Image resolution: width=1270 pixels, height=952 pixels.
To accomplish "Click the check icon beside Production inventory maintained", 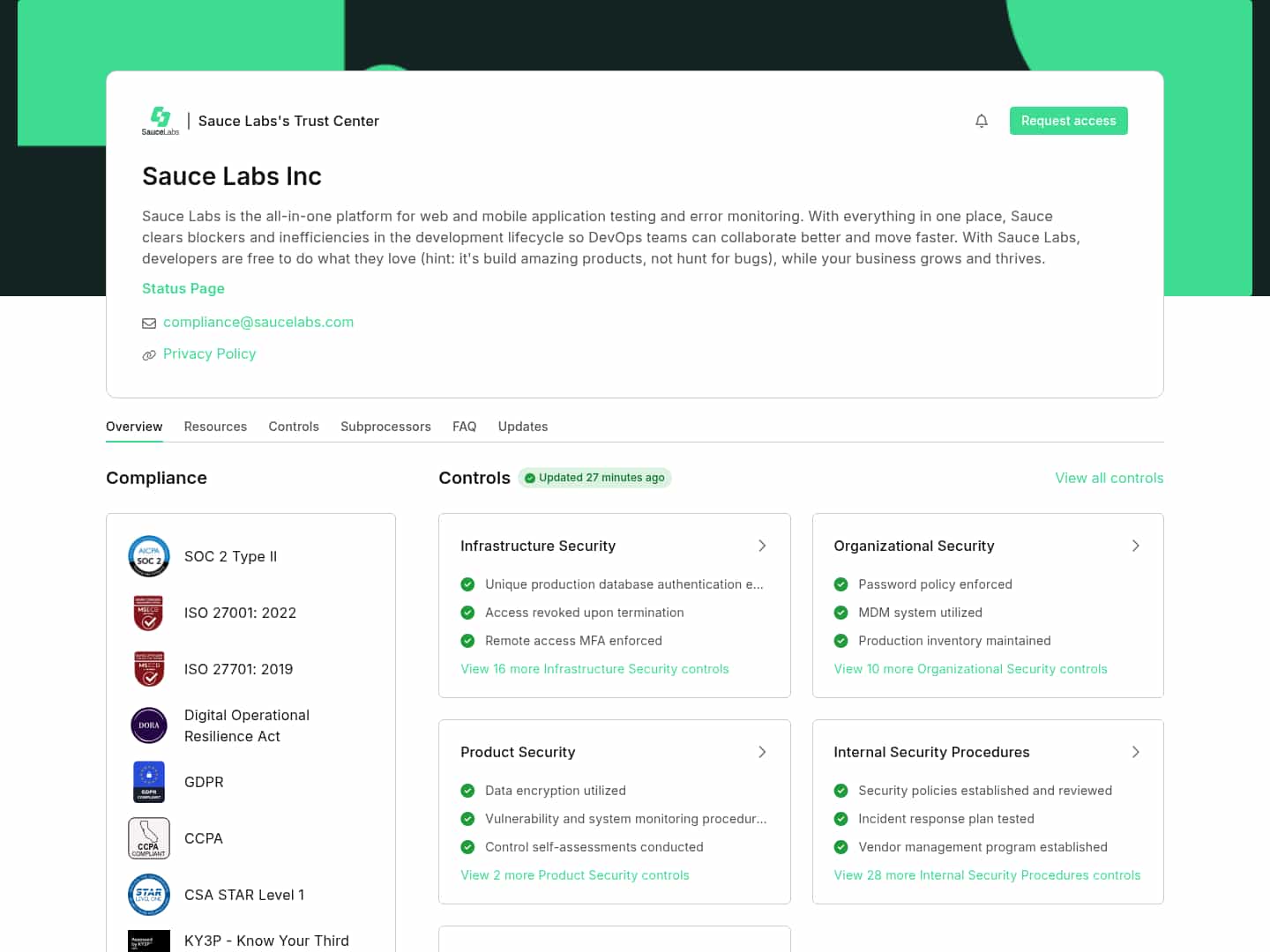I will [x=840, y=641].
